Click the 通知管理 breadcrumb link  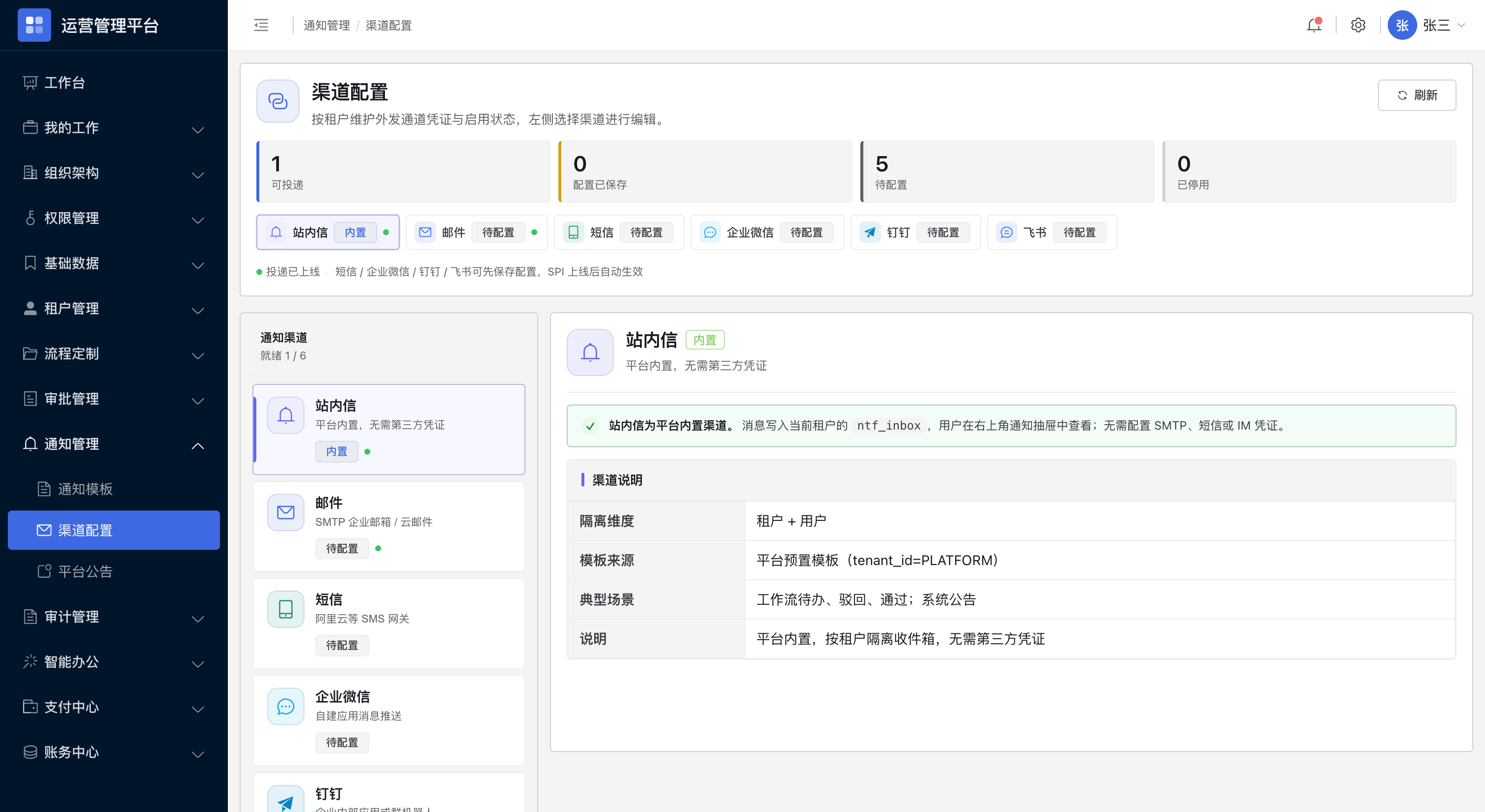[326, 26]
